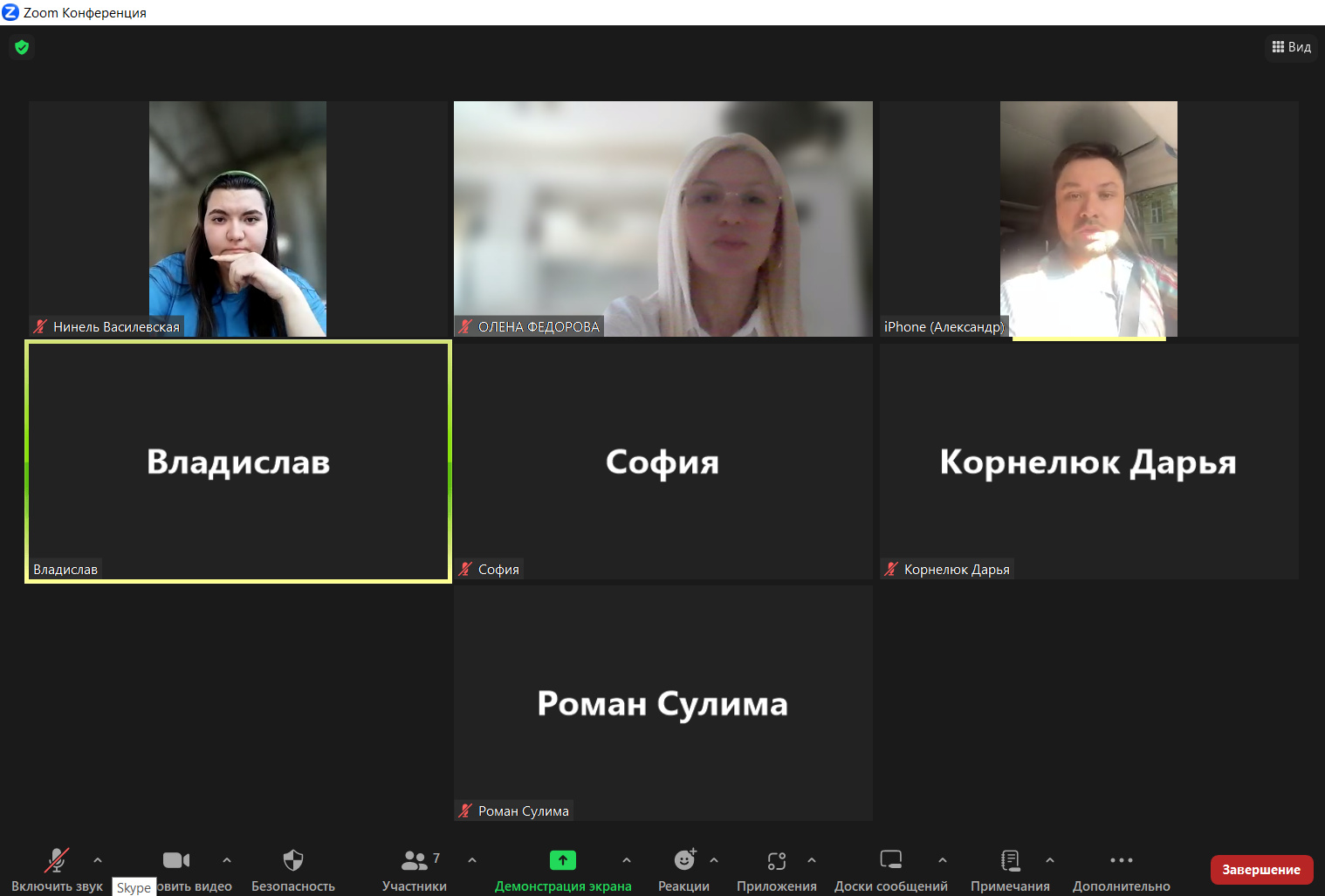Image resolution: width=1325 pixels, height=896 pixels.
Task: Expand Приложения options arrow
Action: click(812, 860)
